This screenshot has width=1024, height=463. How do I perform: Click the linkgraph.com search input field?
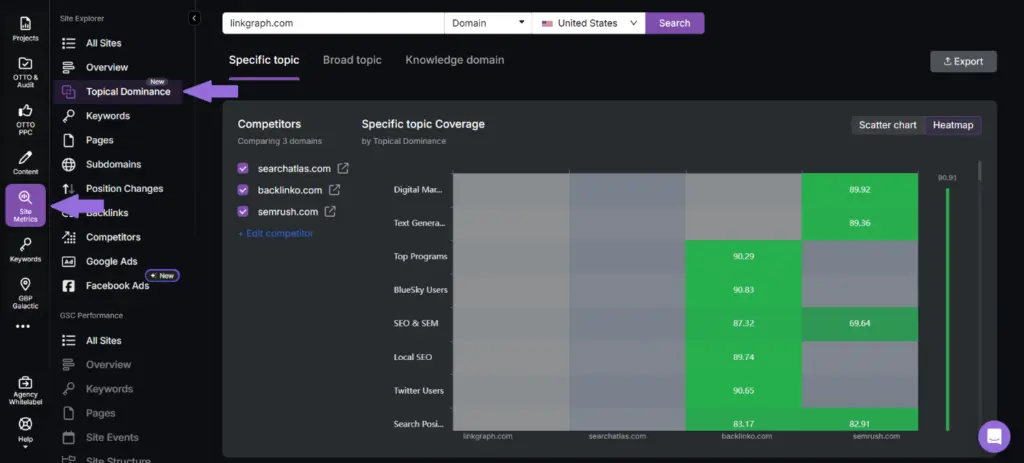(333, 23)
